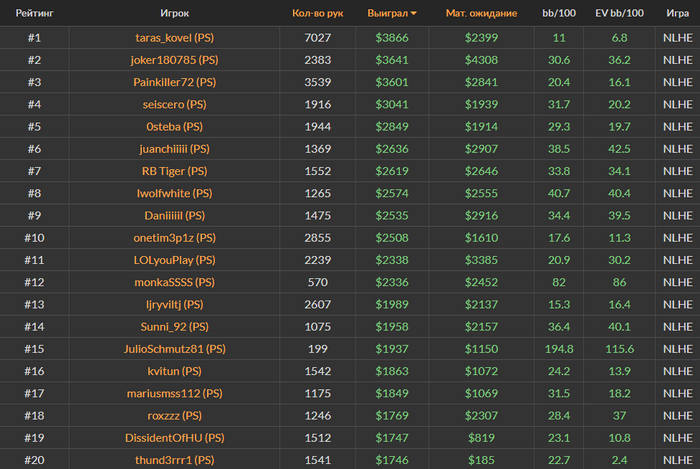Screen dimensions: 700x469
Task: Sort table by Кол-во рук header
Action: click(x=317, y=14)
